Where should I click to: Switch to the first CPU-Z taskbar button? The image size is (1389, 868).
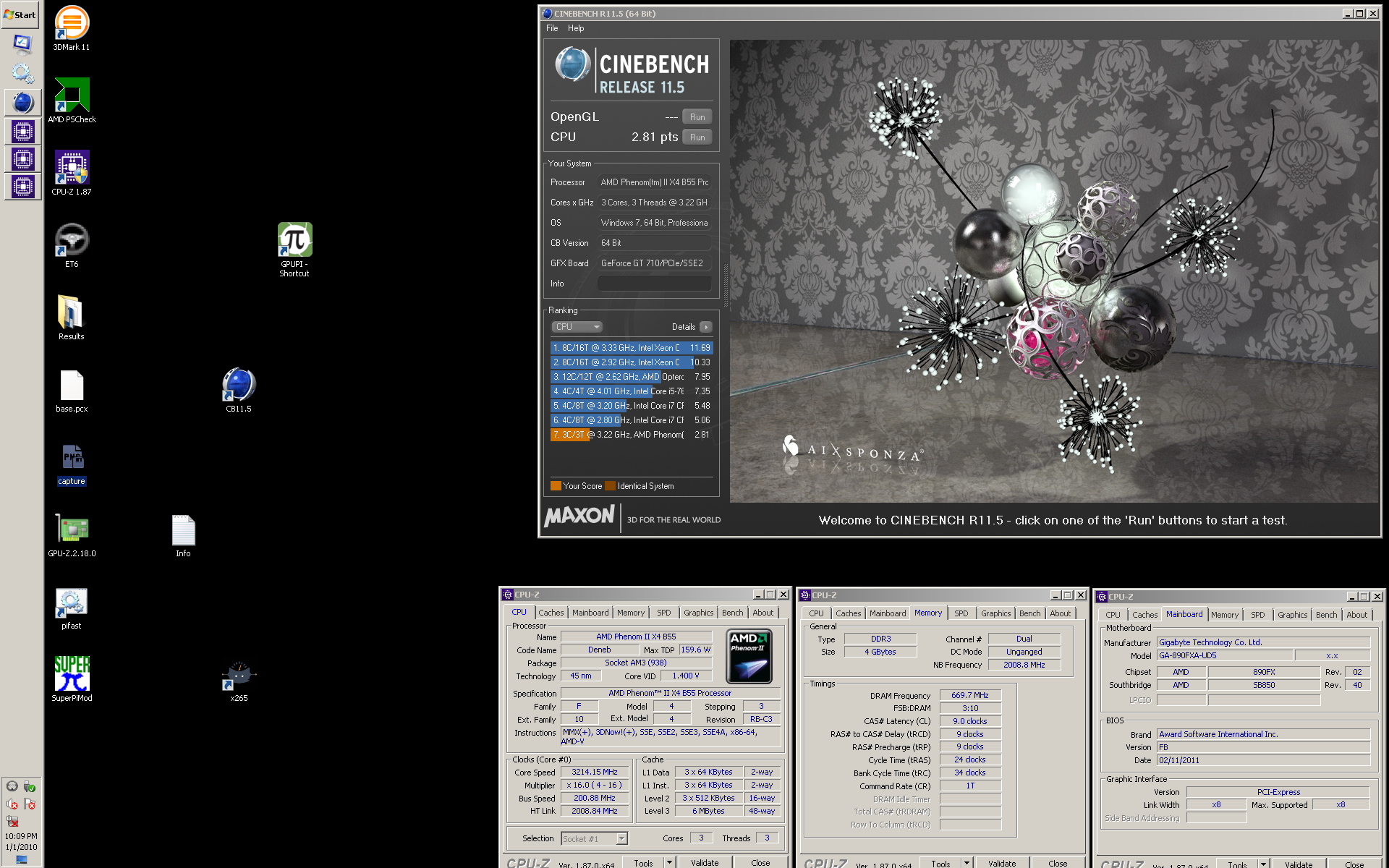coord(22,132)
